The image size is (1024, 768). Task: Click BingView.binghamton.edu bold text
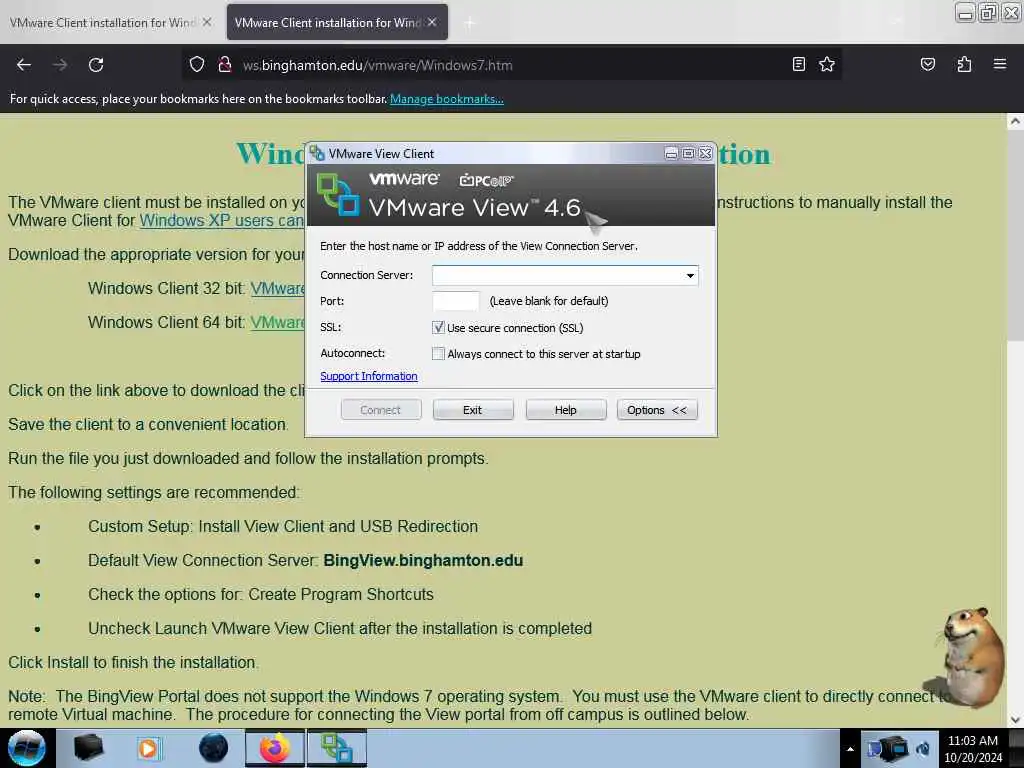(x=423, y=560)
